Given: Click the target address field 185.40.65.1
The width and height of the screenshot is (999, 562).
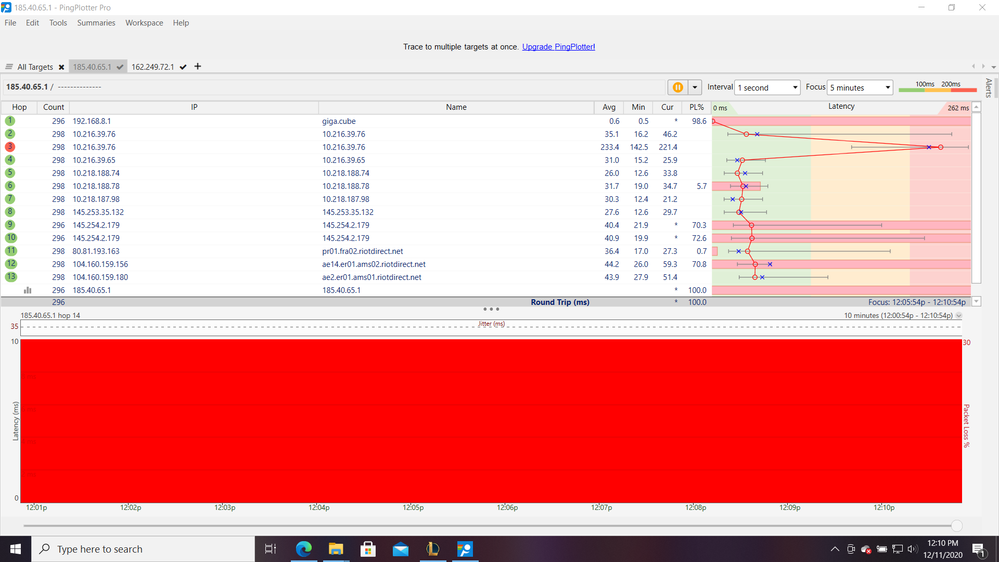Looking at the screenshot, I should [27, 87].
